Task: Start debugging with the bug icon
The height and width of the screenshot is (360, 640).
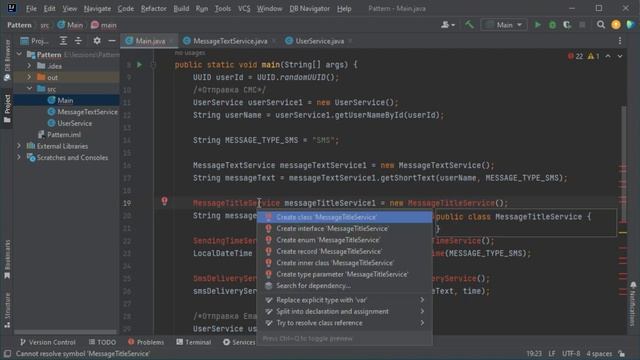Action: 552,25
